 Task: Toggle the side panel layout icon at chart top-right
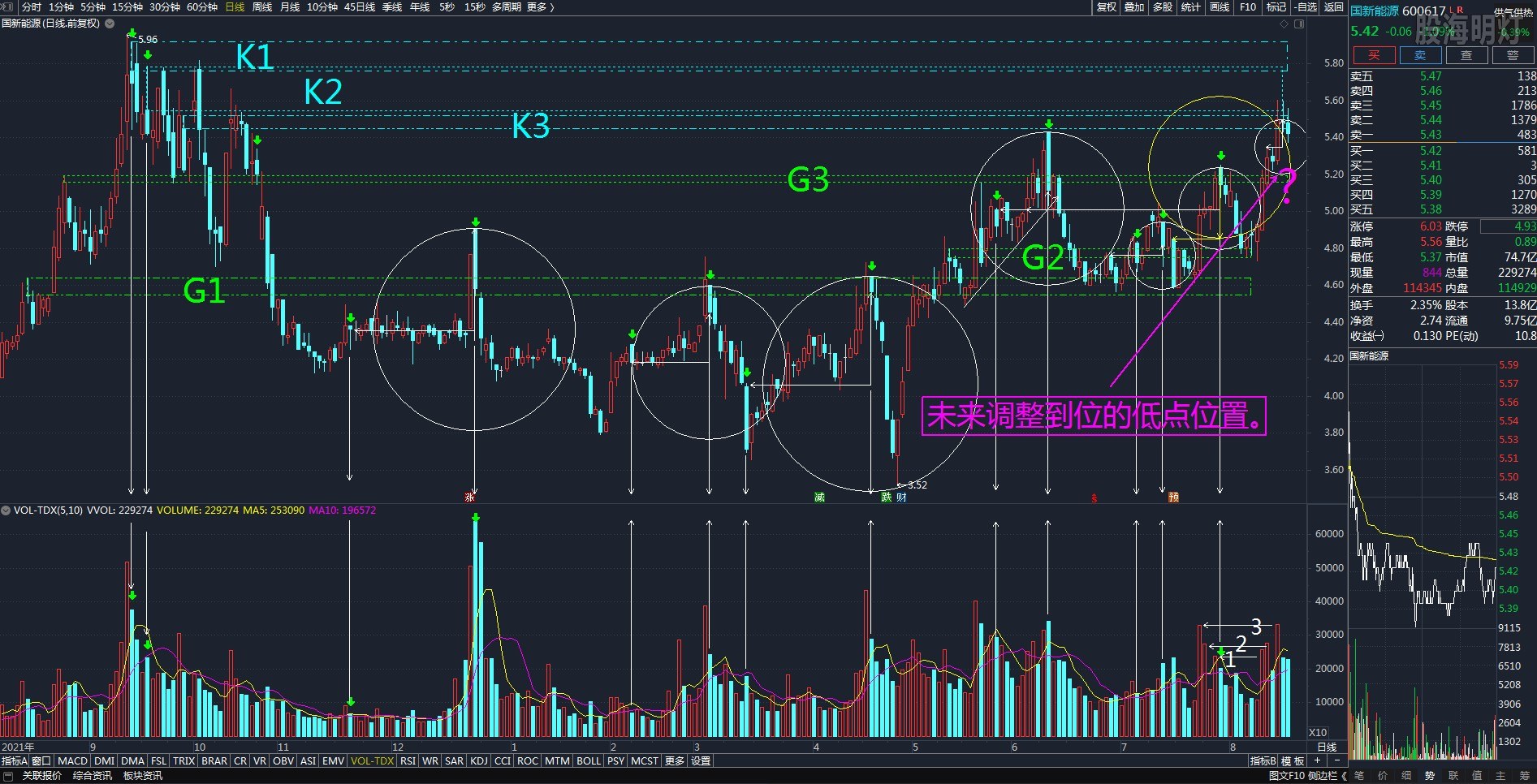click(x=1299, y=24)
